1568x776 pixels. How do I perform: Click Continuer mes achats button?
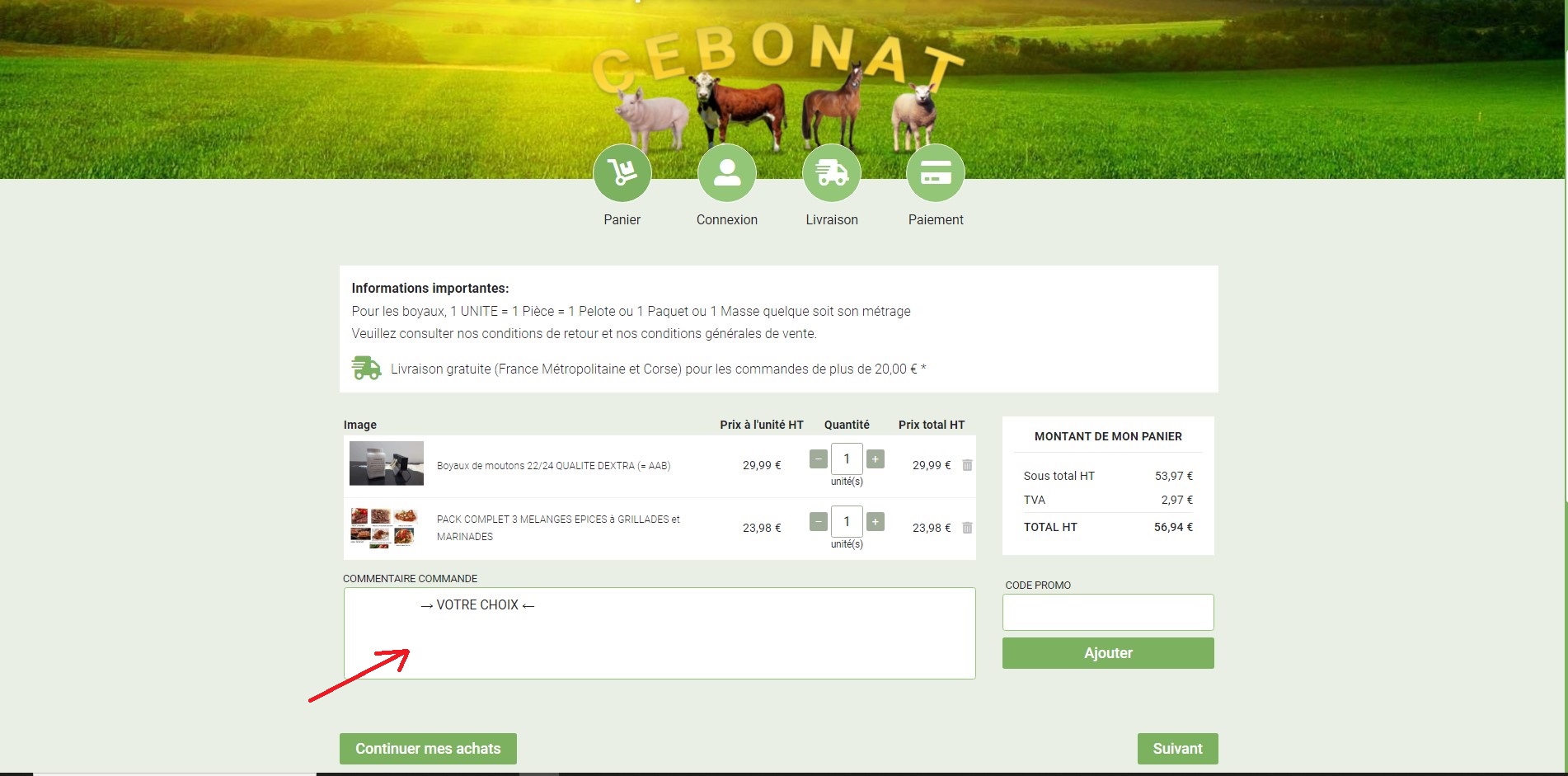click(x=428, y=749)
